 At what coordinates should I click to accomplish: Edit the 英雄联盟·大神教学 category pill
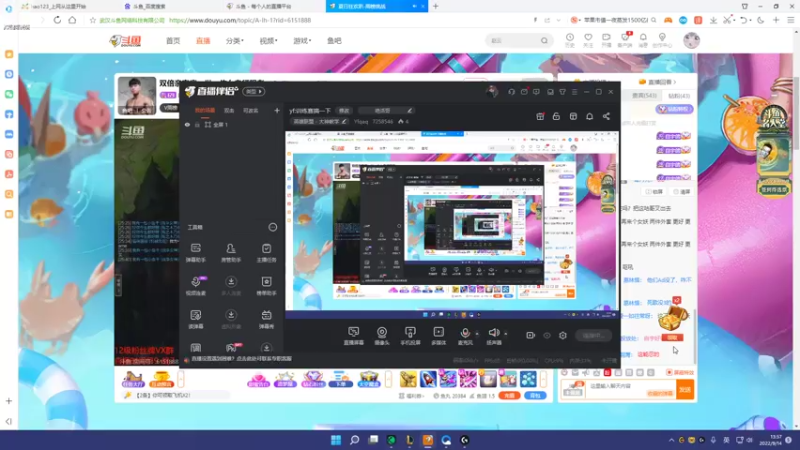(x=319, y=121)
